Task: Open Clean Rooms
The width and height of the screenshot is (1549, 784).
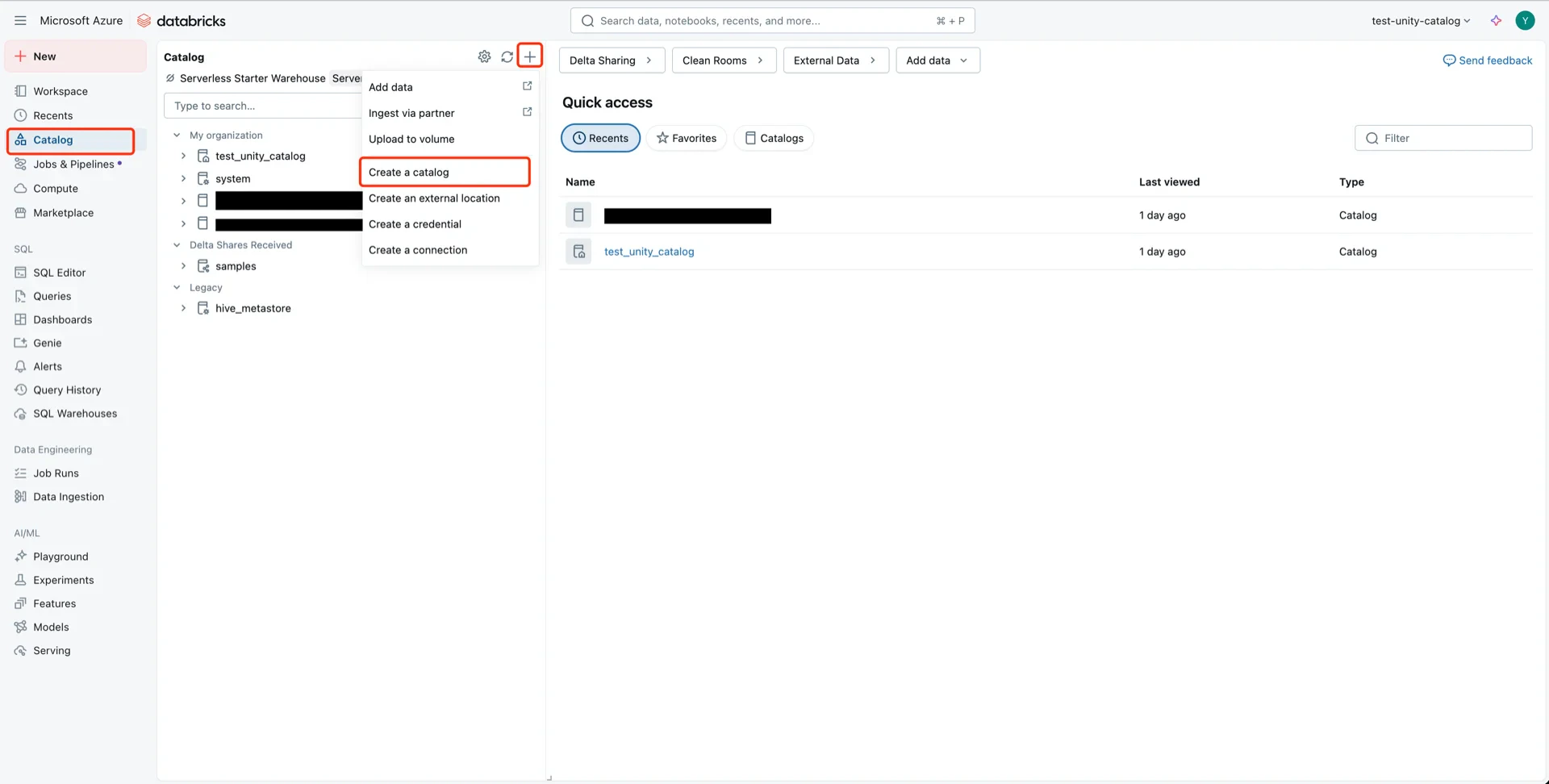Action: coord(724,60)
